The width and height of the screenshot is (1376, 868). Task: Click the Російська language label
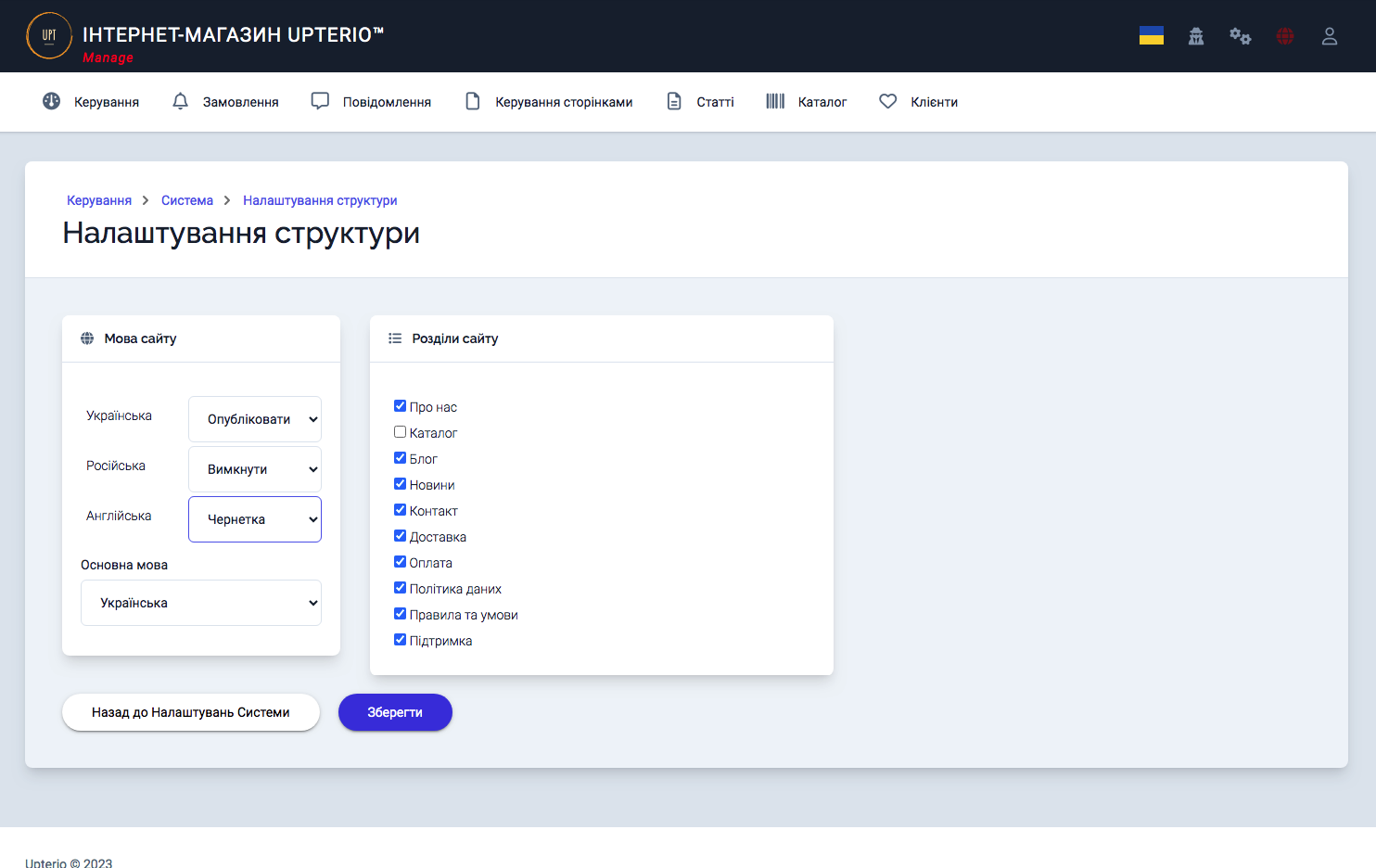[116, 466]
